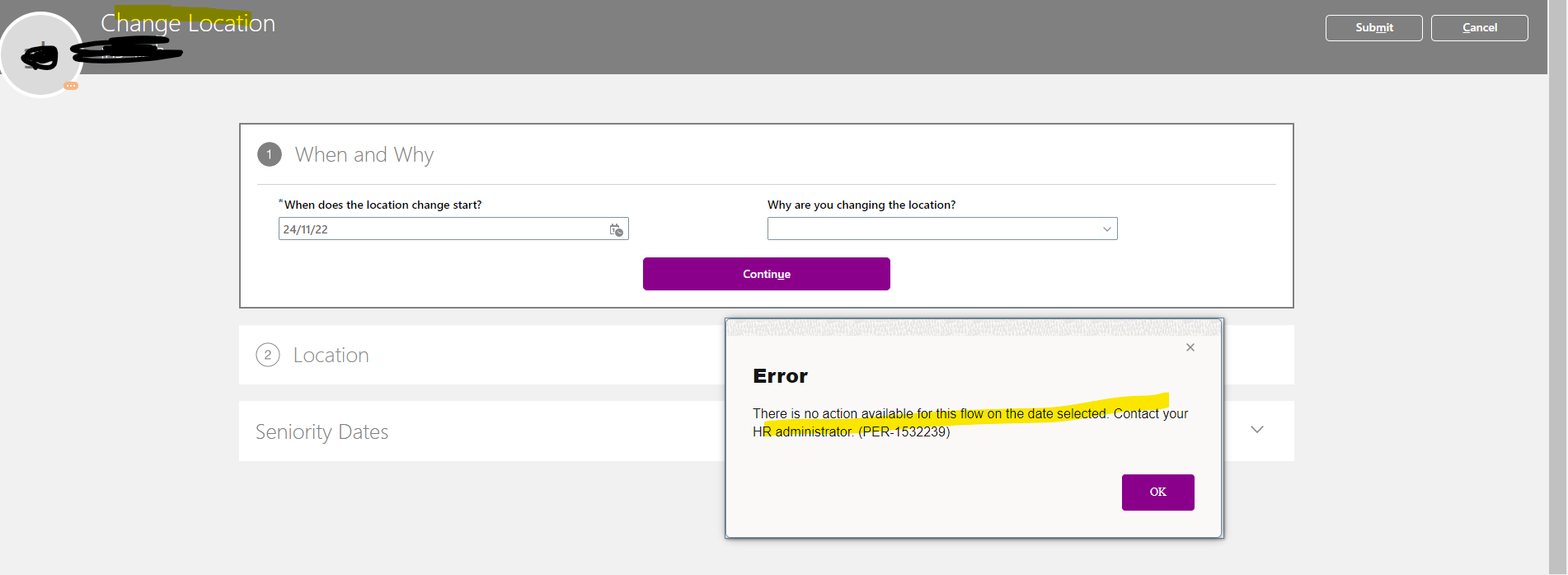The height and width of the screenshot is (575, 1568).
Task: Click the purple Continue button
Action: tap(766, 274)
